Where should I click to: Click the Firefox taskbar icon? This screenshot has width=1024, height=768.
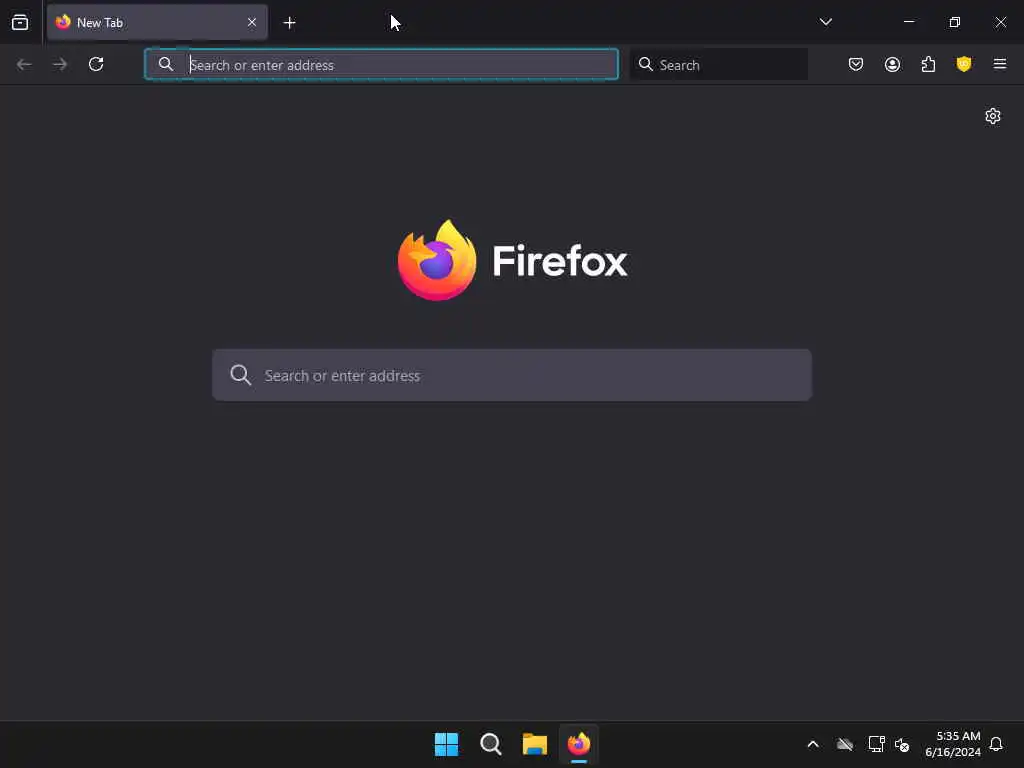coord(579,744)
